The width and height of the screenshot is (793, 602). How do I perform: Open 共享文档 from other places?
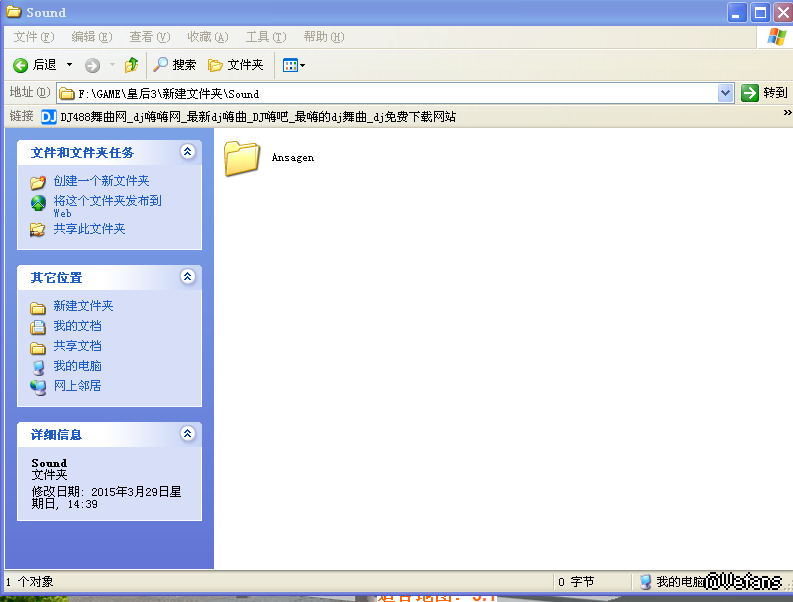(77, 346)
